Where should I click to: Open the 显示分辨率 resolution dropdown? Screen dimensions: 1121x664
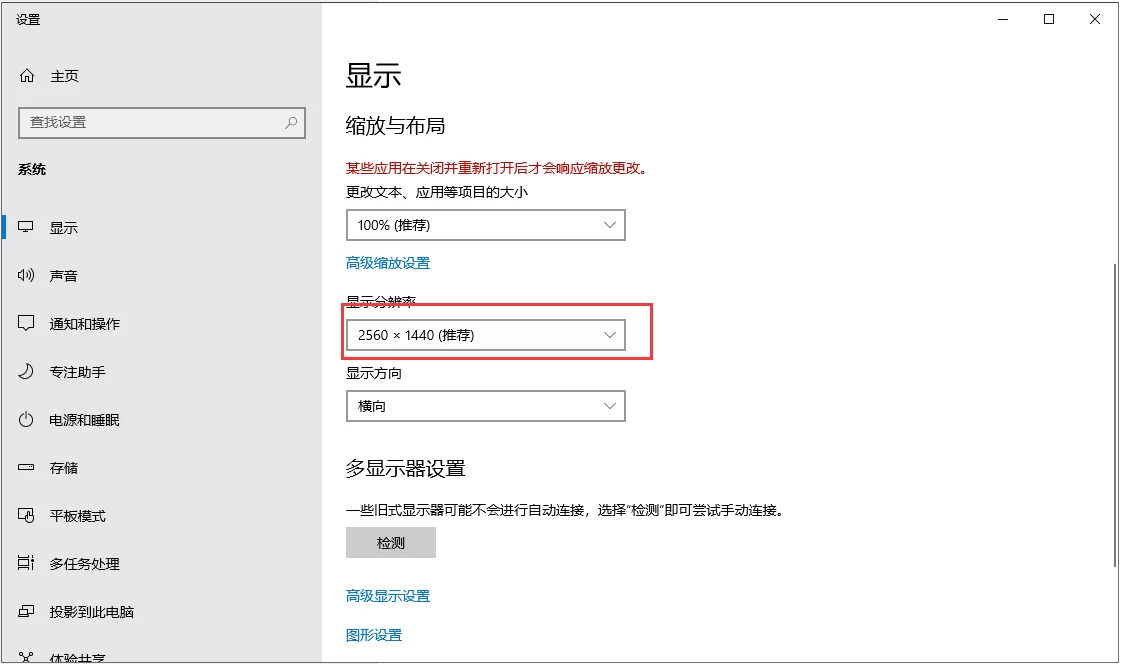(x=486, y=334)
